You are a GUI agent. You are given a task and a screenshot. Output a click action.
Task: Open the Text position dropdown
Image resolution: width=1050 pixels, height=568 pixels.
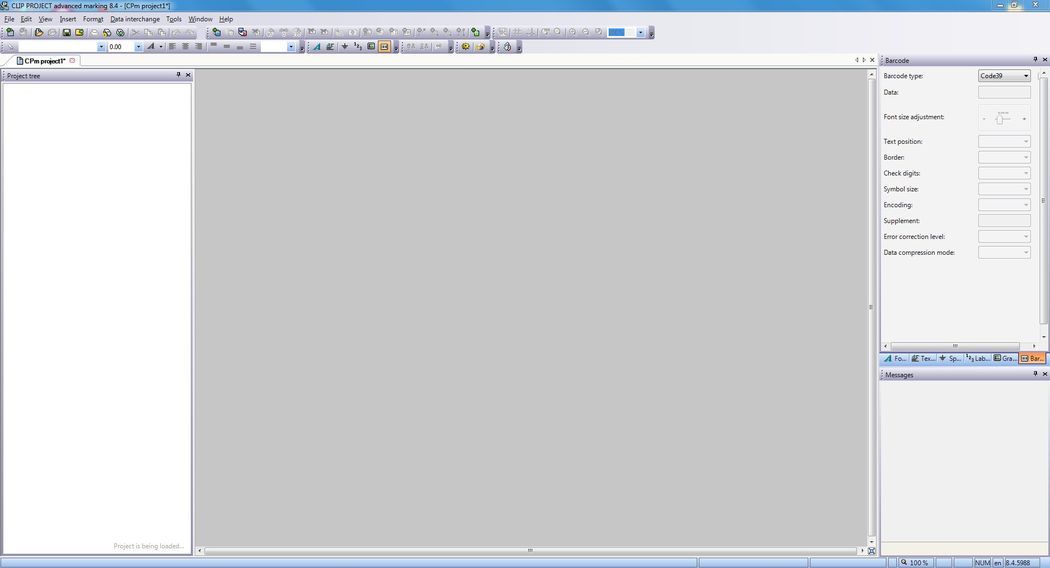[1004, 141]
